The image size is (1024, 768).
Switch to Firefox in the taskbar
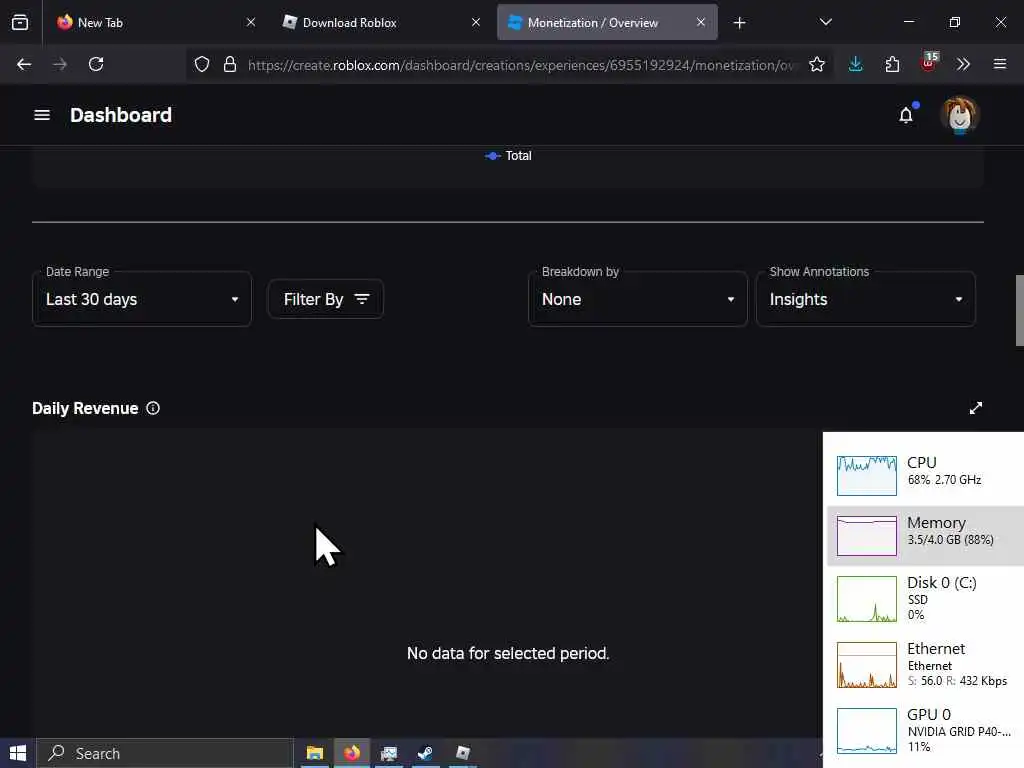pyautogui.click(x=352, y=753)
